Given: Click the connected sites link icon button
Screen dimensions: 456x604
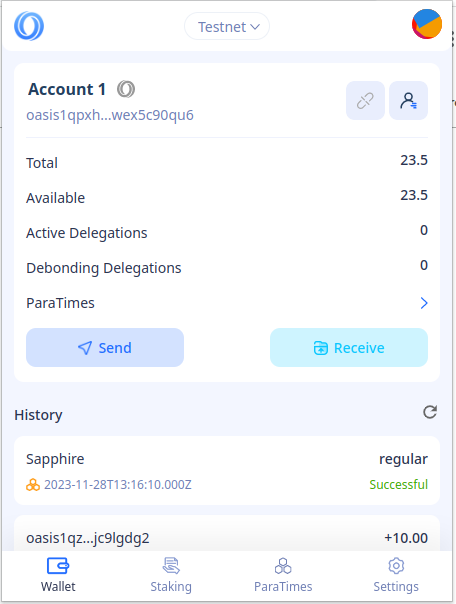Looking at the screenshot, I should pos(365,101).
